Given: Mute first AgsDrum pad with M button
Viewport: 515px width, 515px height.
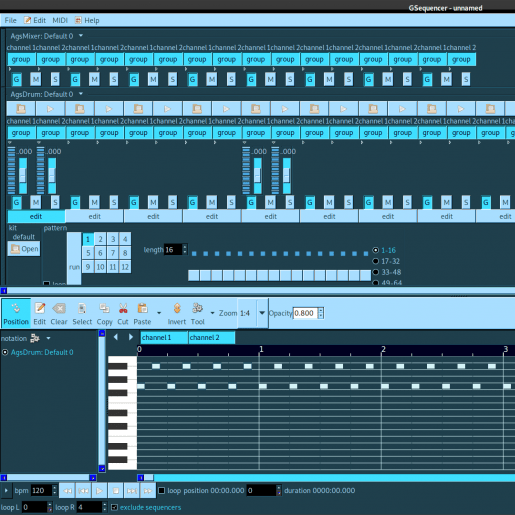Looking at the screenshot, I should pos(36,202).
